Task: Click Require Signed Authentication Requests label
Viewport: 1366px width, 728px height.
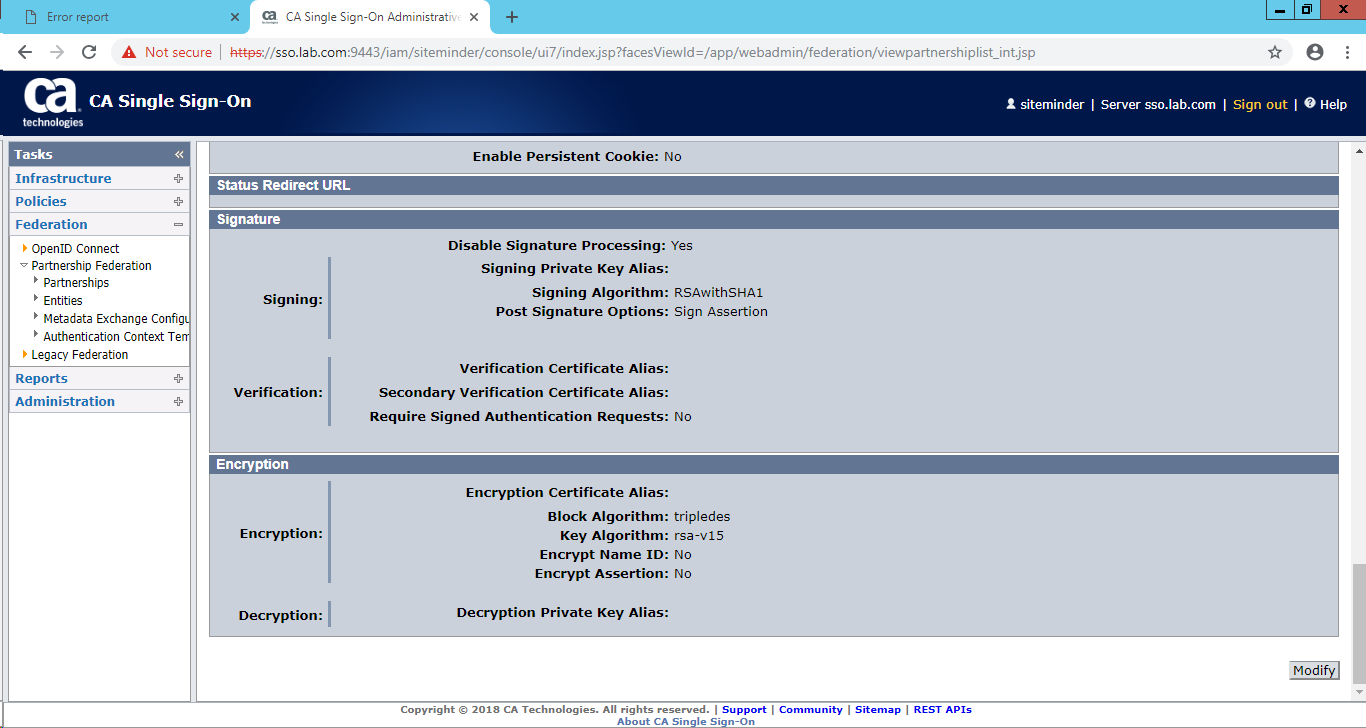Action: [519, 417]
